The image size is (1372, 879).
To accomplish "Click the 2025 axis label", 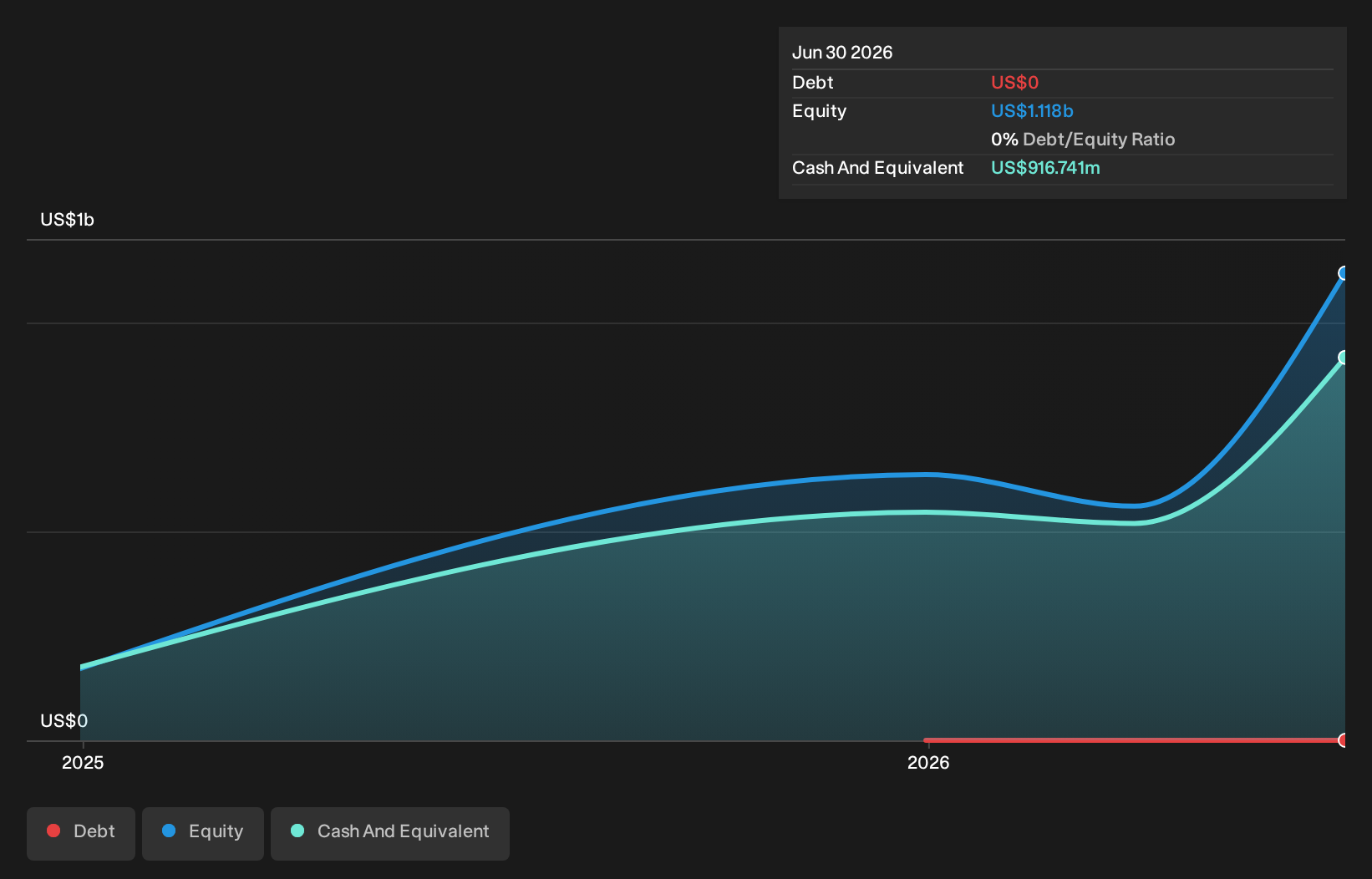I will (83, 762).
